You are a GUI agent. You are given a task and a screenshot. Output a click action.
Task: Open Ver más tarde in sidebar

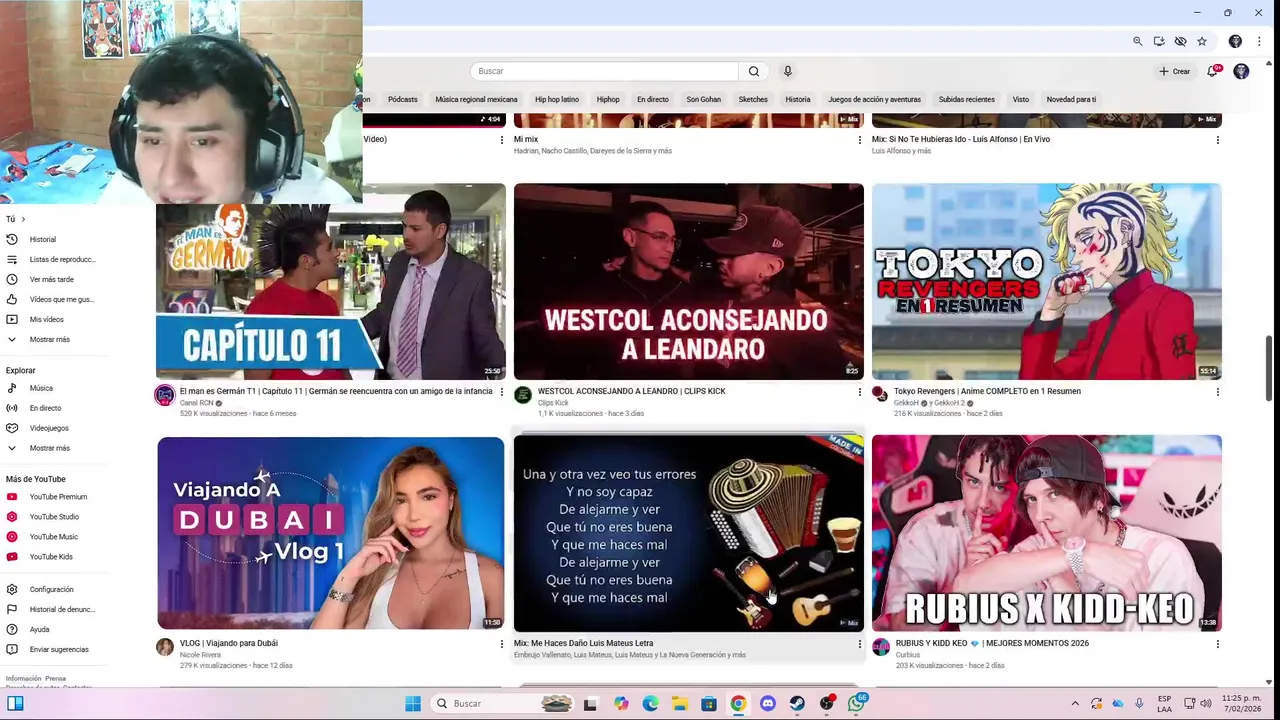(x=51, y=279)
